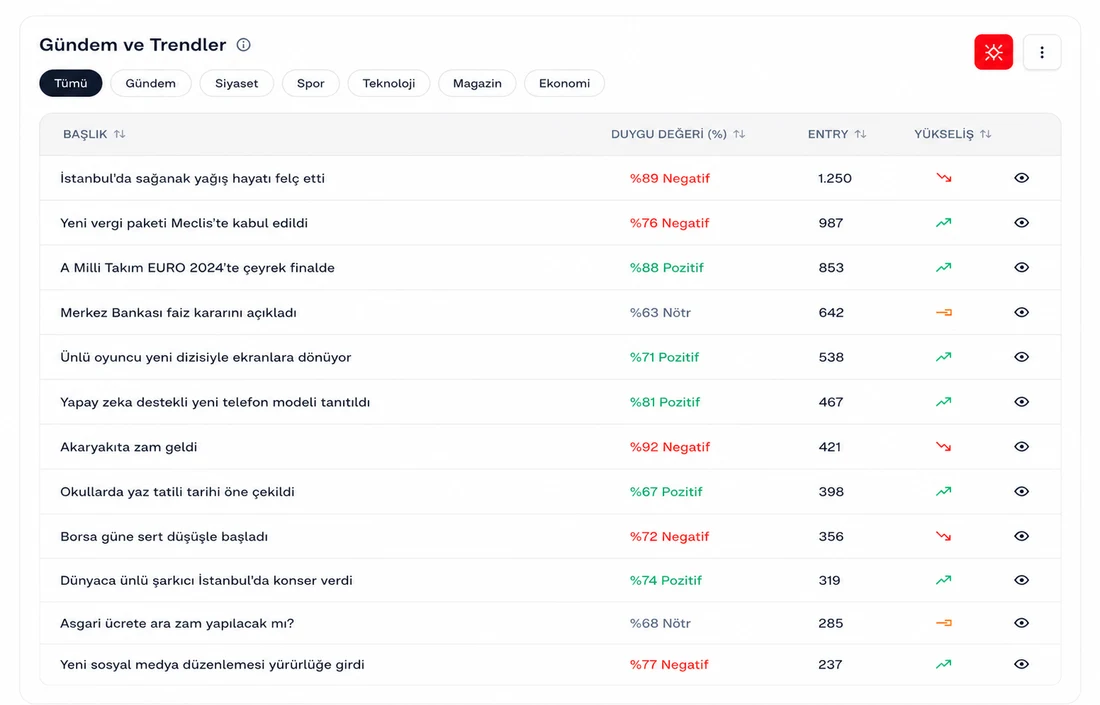Viewport: 1100px width, 705px height.
Task: Click red falling arrow in Akaryakıta zam row
Action: coord(944,446)
